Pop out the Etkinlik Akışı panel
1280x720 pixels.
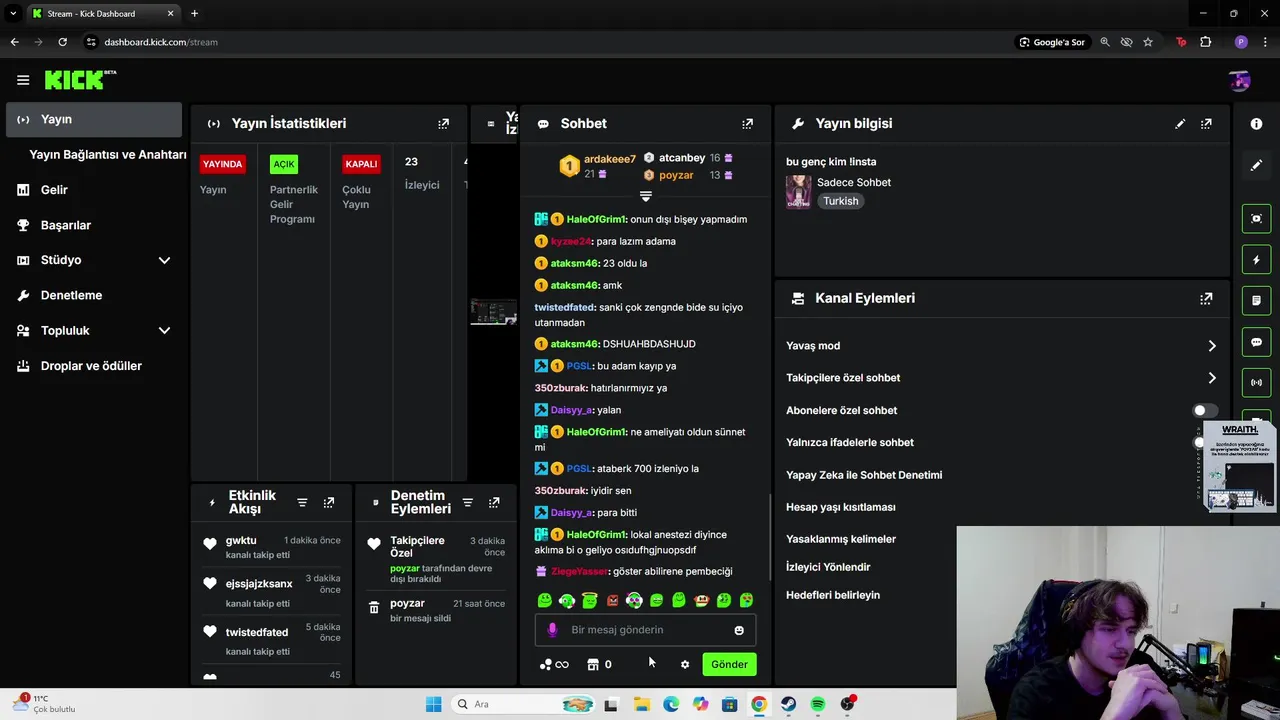(329, 502)
